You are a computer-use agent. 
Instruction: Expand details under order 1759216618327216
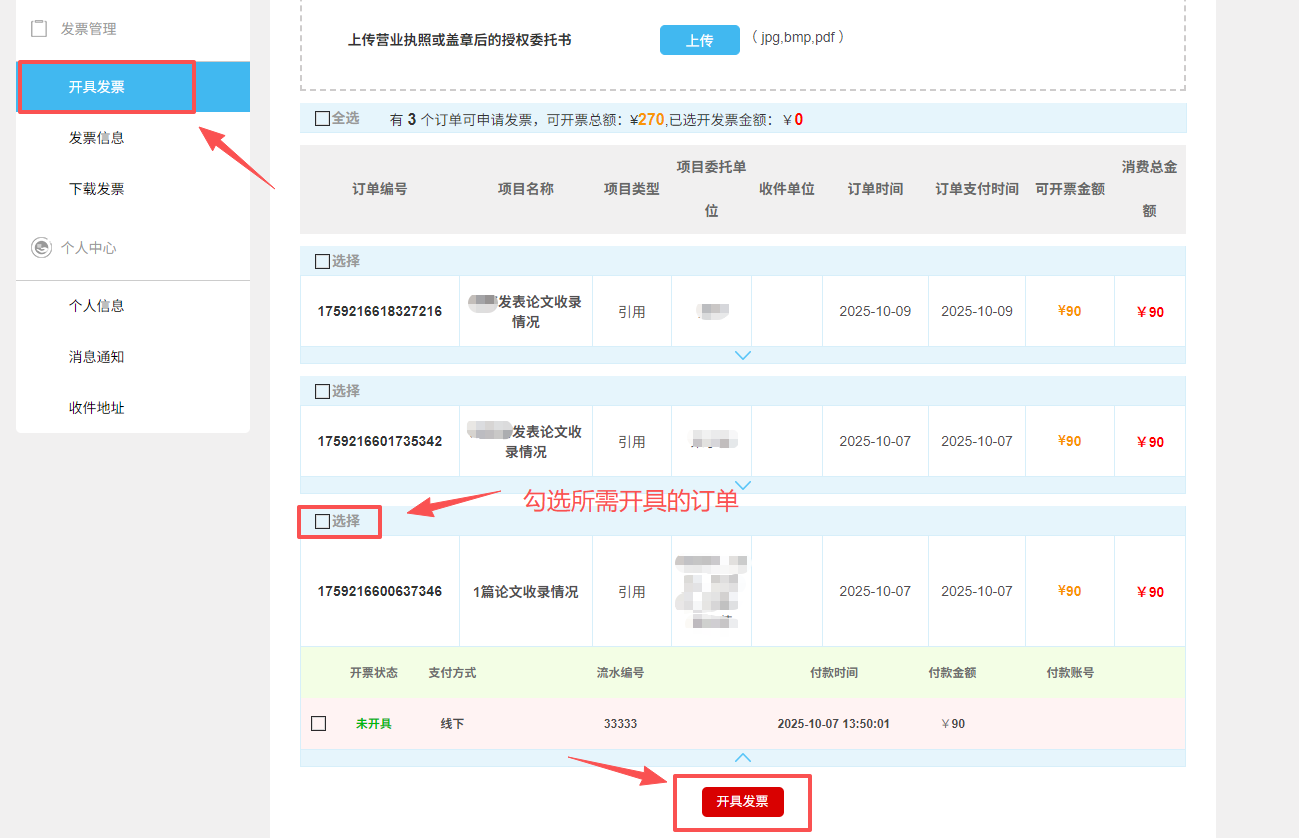pos(742,355)
